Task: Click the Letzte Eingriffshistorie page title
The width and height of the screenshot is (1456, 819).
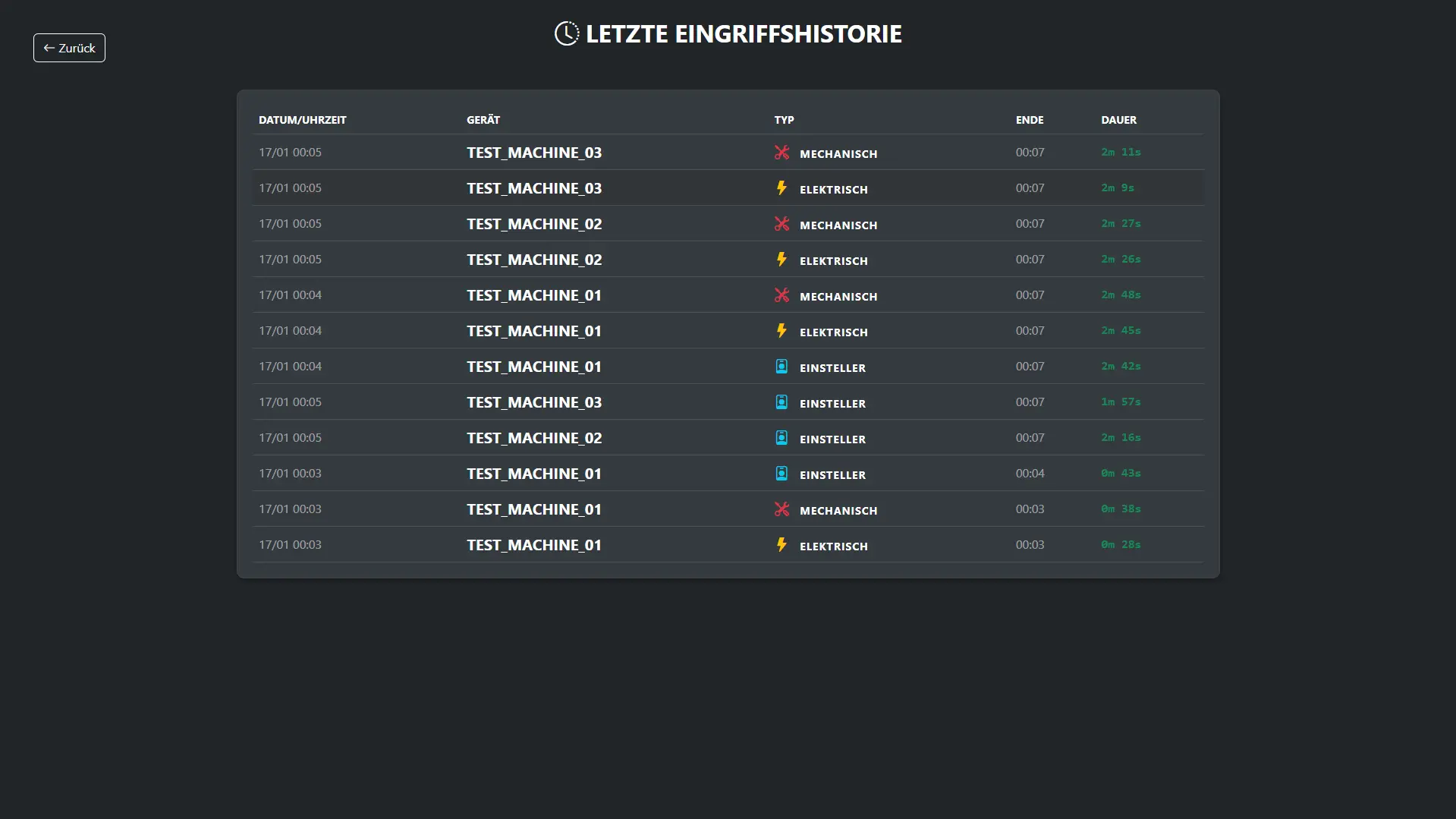Action: tap(744, 34)
